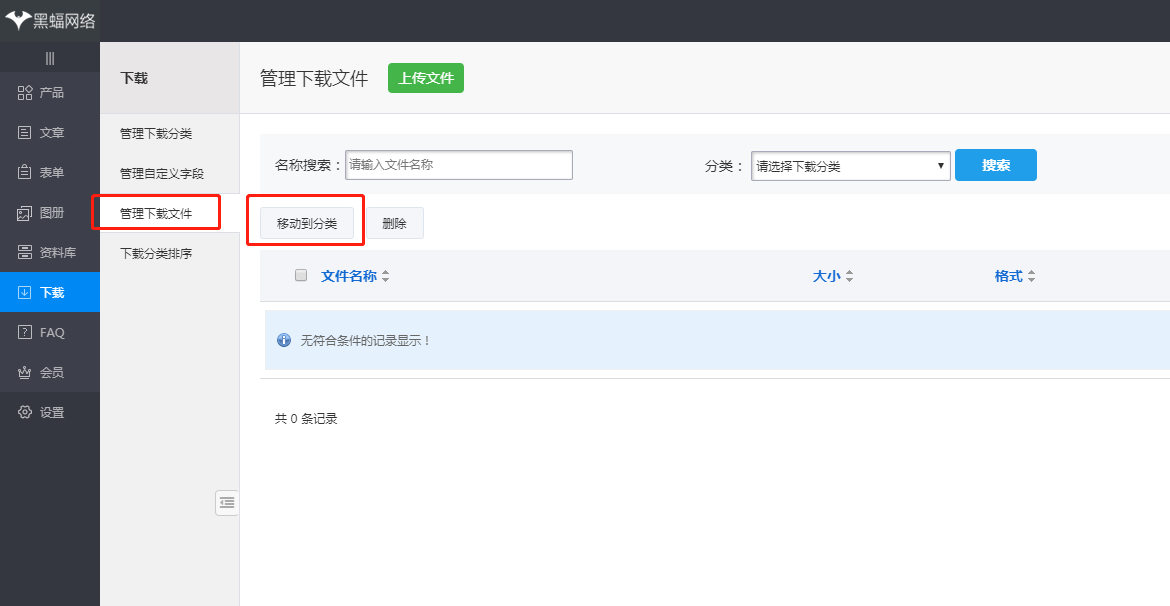
Task: Click the 产品 products sidebar icon
Action: click(x=25, y=93)
